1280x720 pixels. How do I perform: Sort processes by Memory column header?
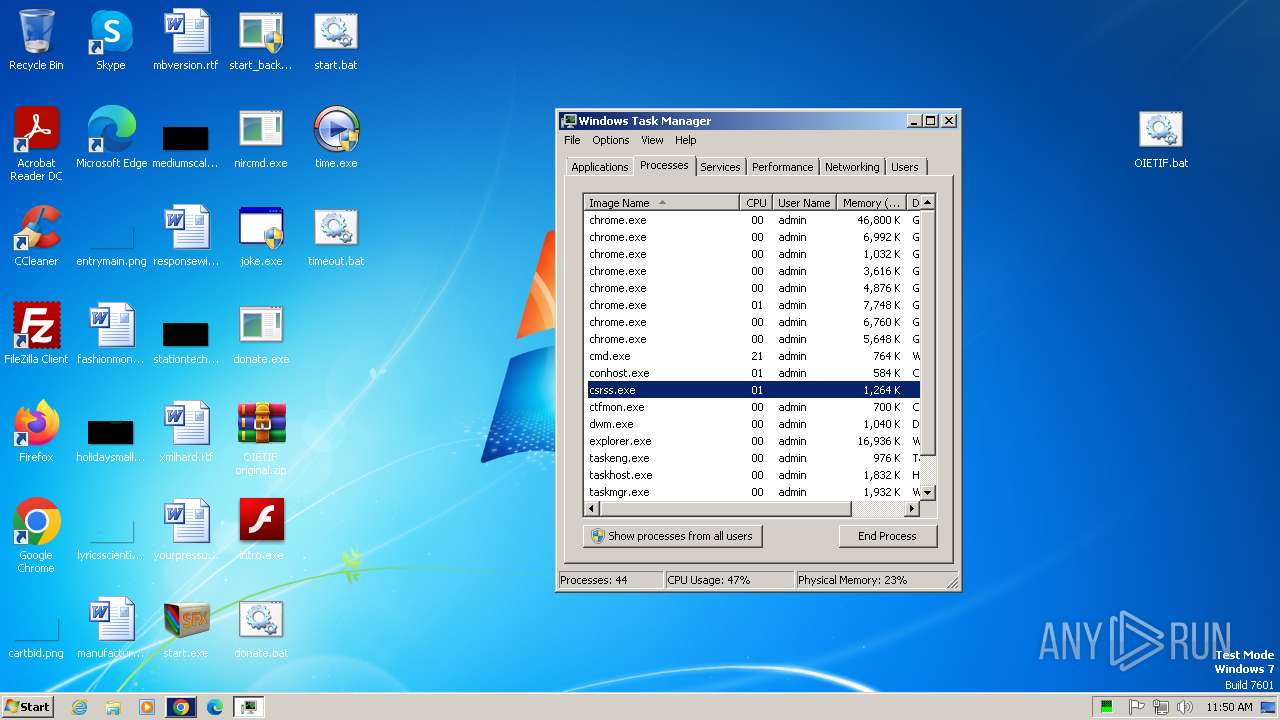tap(871, 203)
